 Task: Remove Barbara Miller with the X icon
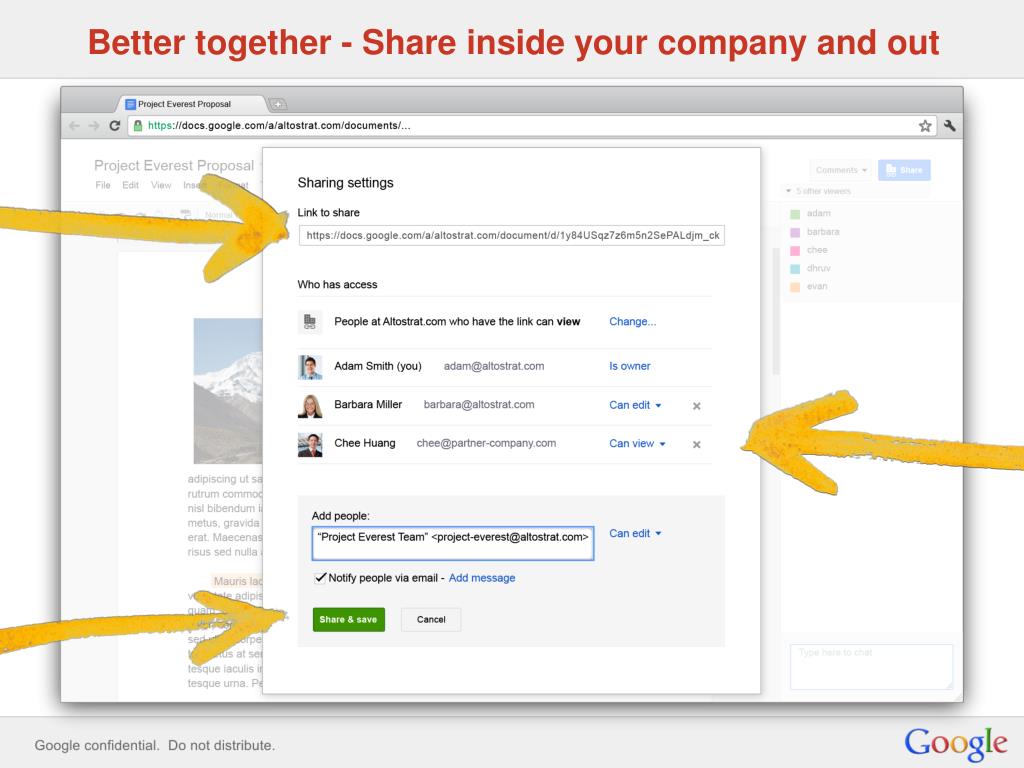pyautogui.click(x=697, y=406)
